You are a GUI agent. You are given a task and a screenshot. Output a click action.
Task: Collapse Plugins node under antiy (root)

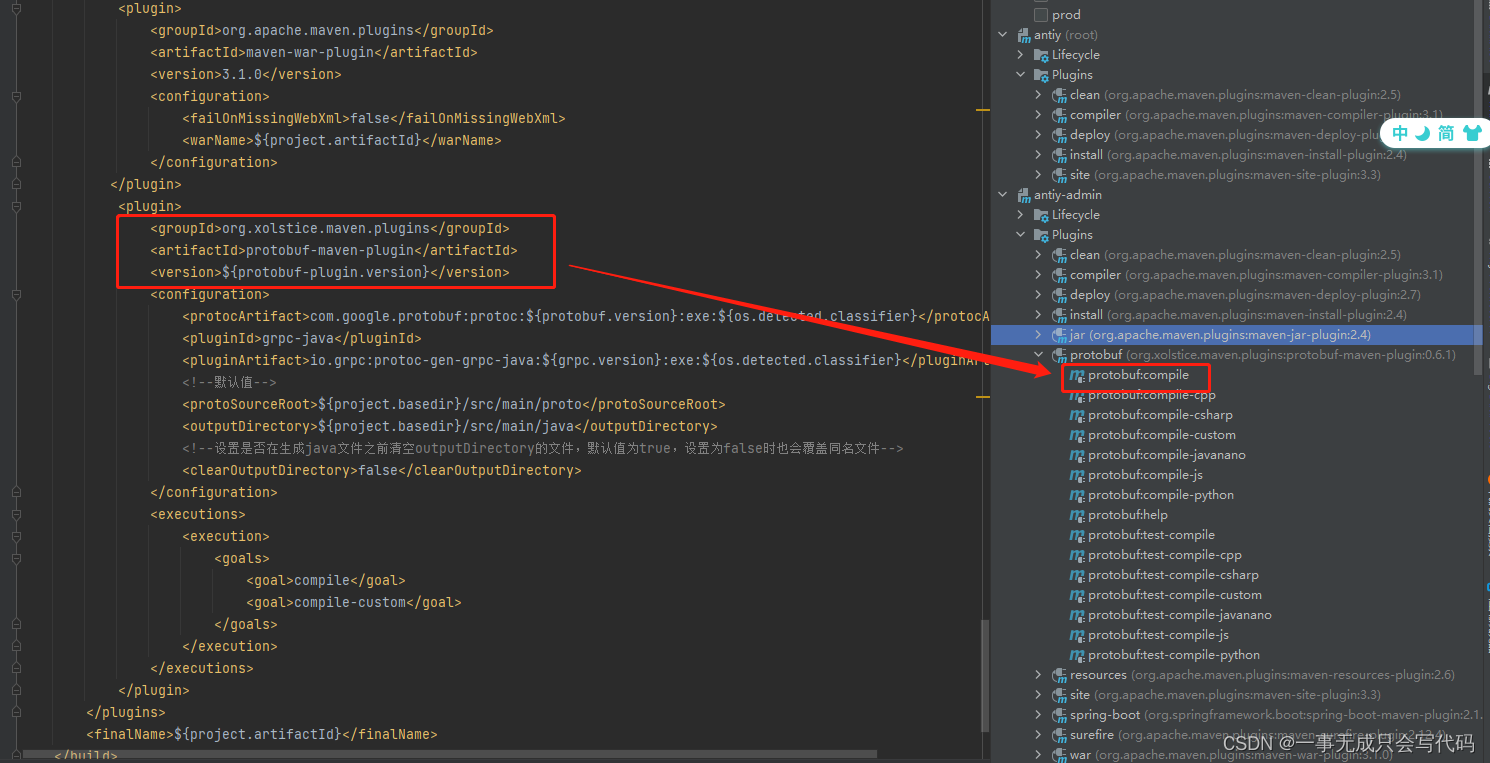pyautogui.click(x=1021, y=75)
